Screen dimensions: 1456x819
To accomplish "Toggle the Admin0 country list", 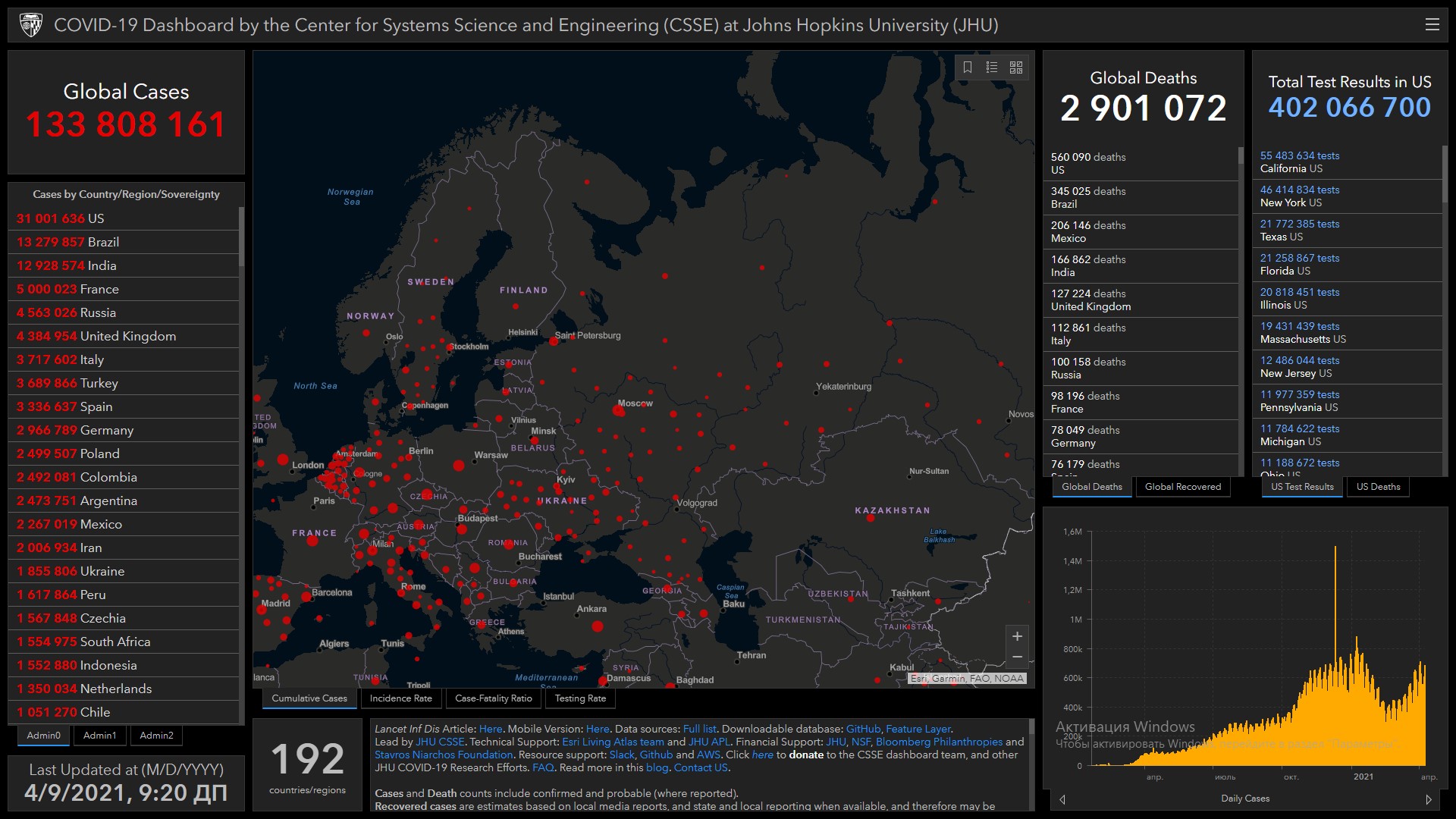I will coord(43,736).
